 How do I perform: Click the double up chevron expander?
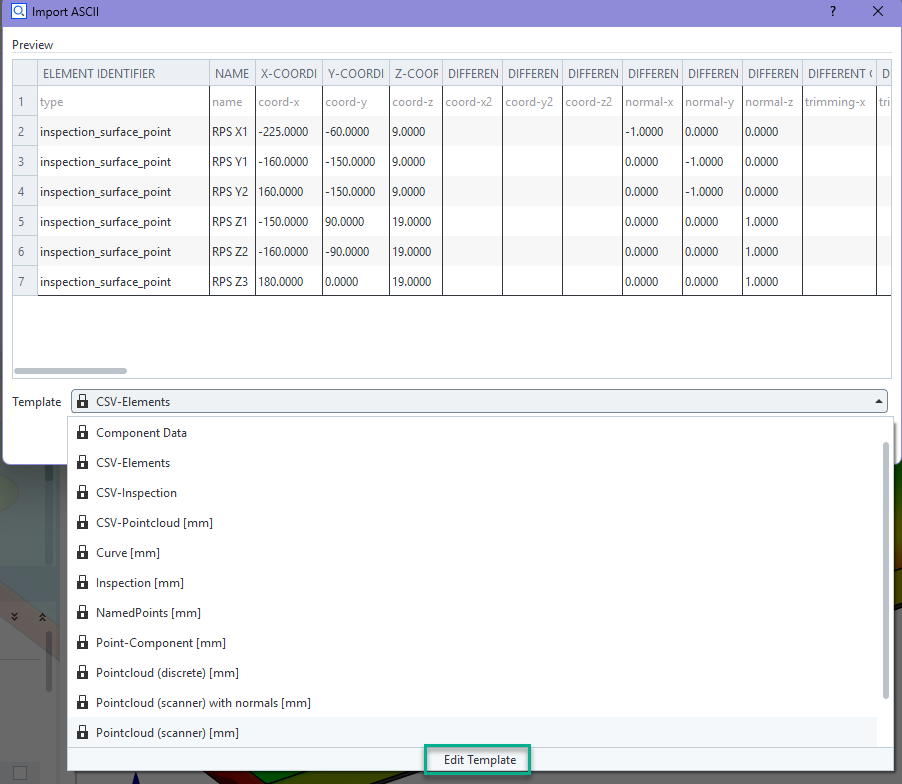[41, 617]
